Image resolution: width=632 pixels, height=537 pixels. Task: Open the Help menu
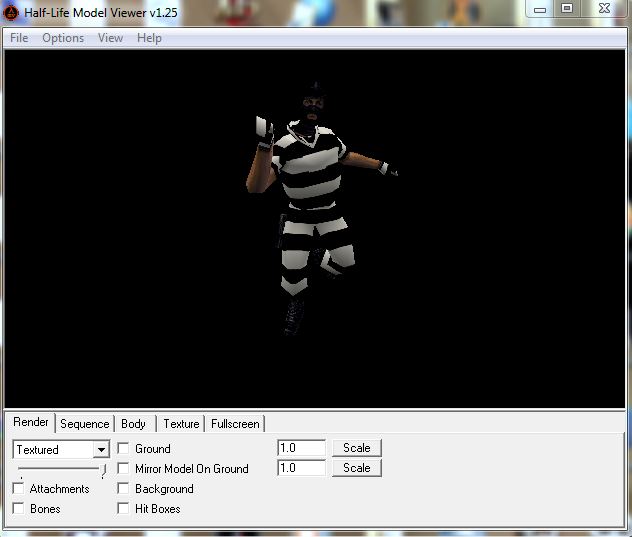click(x=149, y=38)
